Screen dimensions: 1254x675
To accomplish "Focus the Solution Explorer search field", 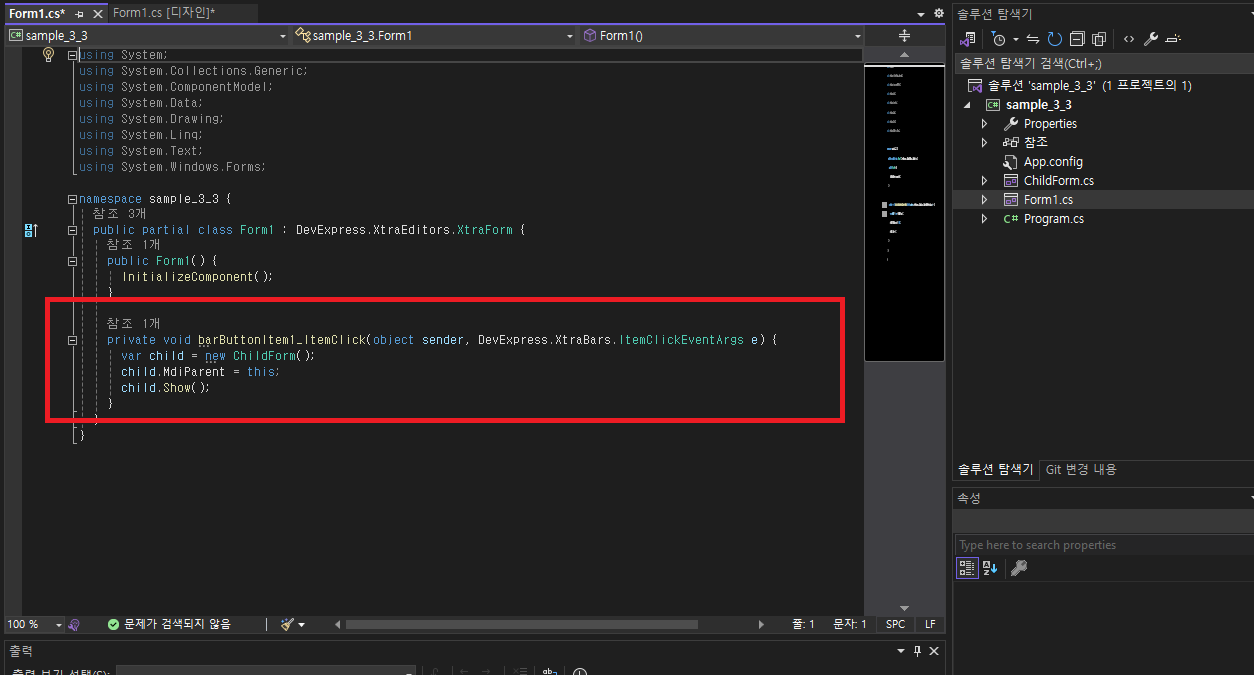I will [1104, 63].
